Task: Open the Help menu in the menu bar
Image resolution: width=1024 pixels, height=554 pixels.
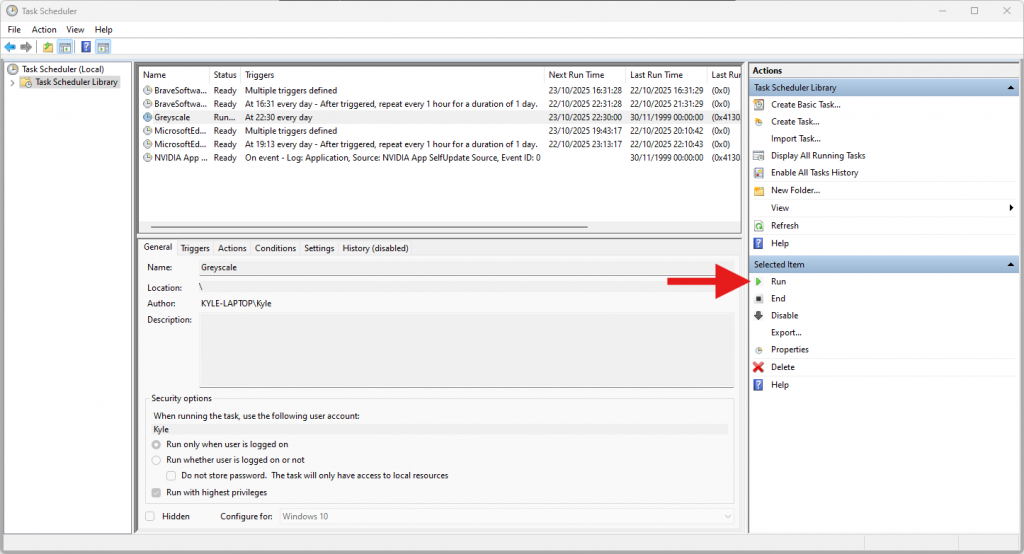Action: [103, 29]
